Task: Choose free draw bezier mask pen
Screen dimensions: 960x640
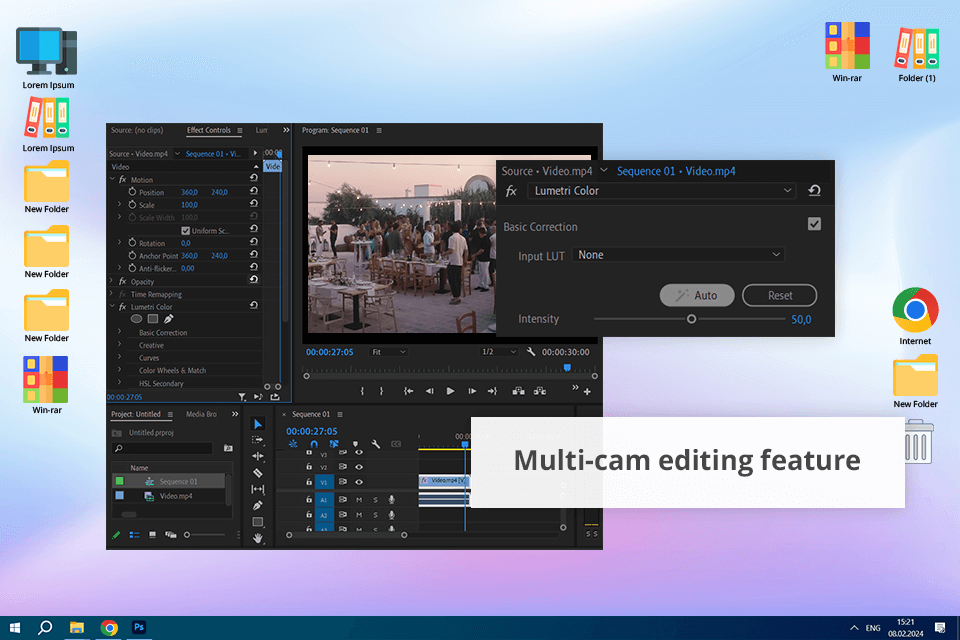Action: coord(168,318)
